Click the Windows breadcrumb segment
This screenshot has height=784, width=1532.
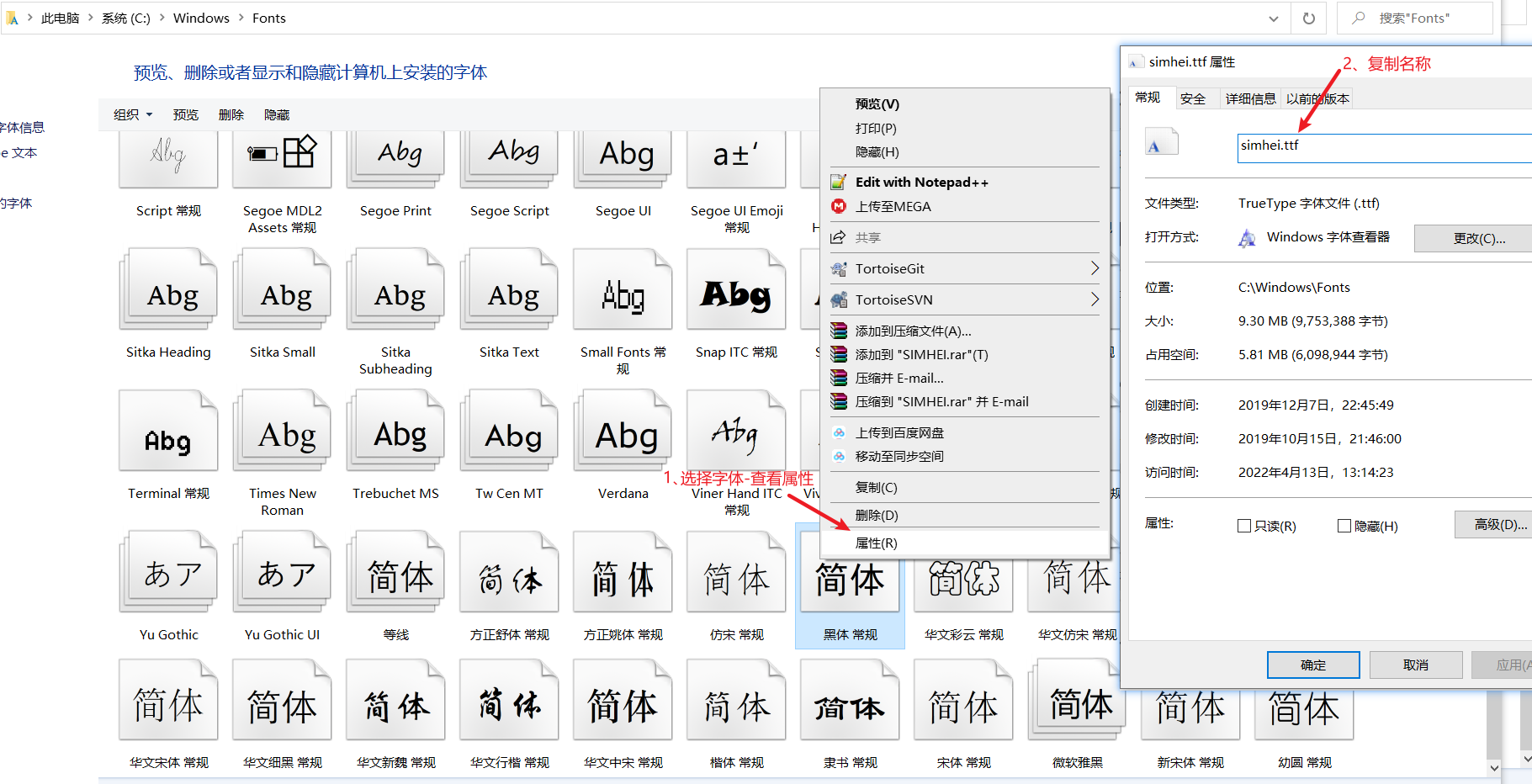[x=201, y=18]
